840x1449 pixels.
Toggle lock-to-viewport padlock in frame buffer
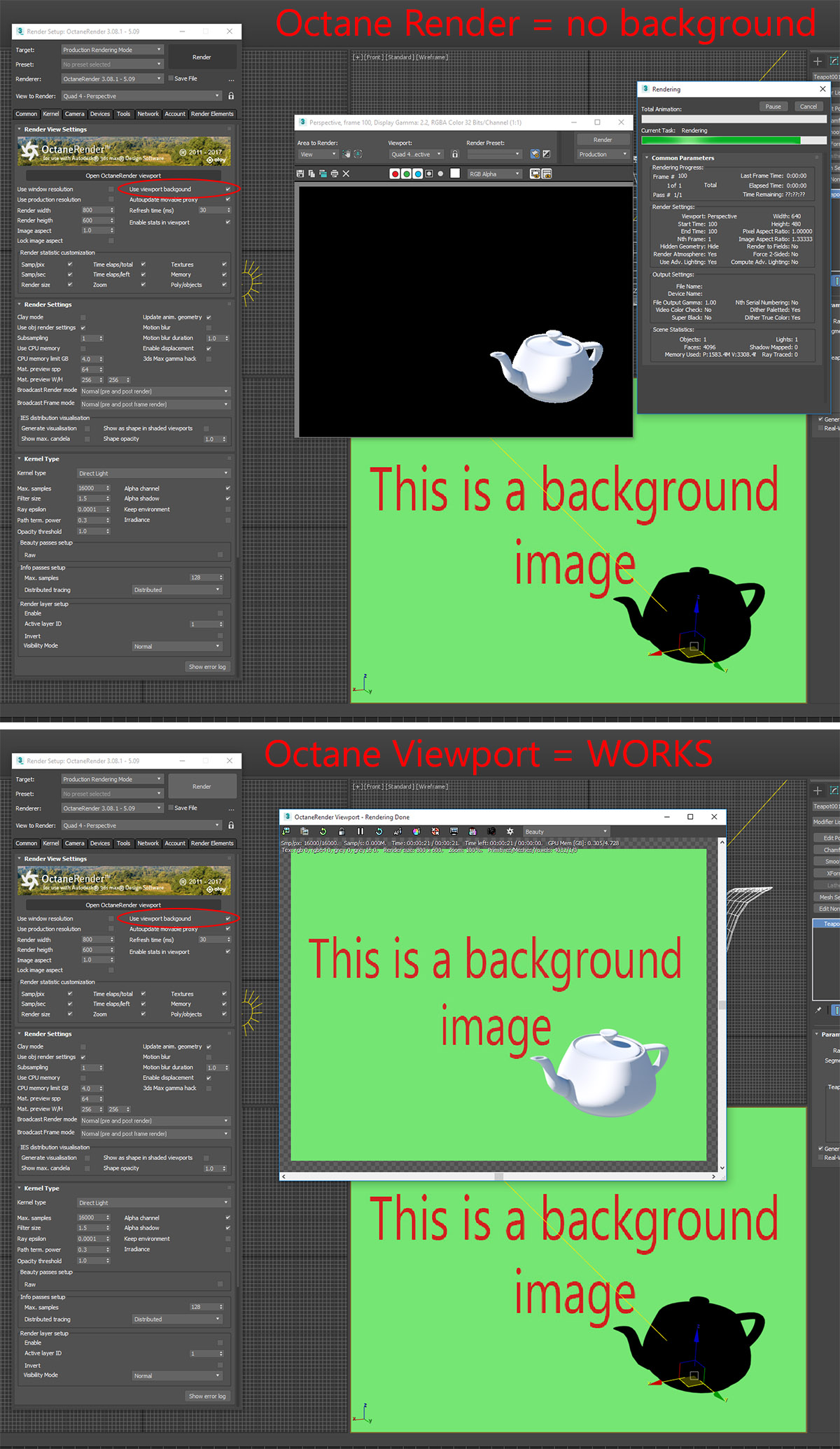[455, 154]
